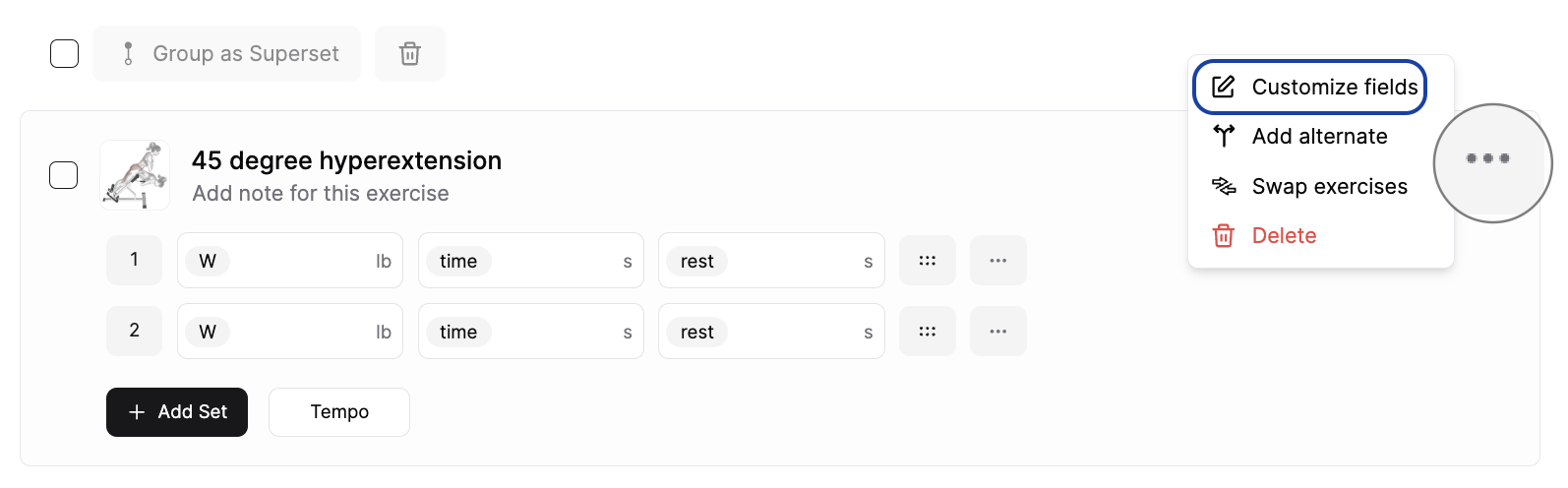This screenshot has width=1568, height=488.
Task: Open more options for set 1
Action: (x=998, y=261)
